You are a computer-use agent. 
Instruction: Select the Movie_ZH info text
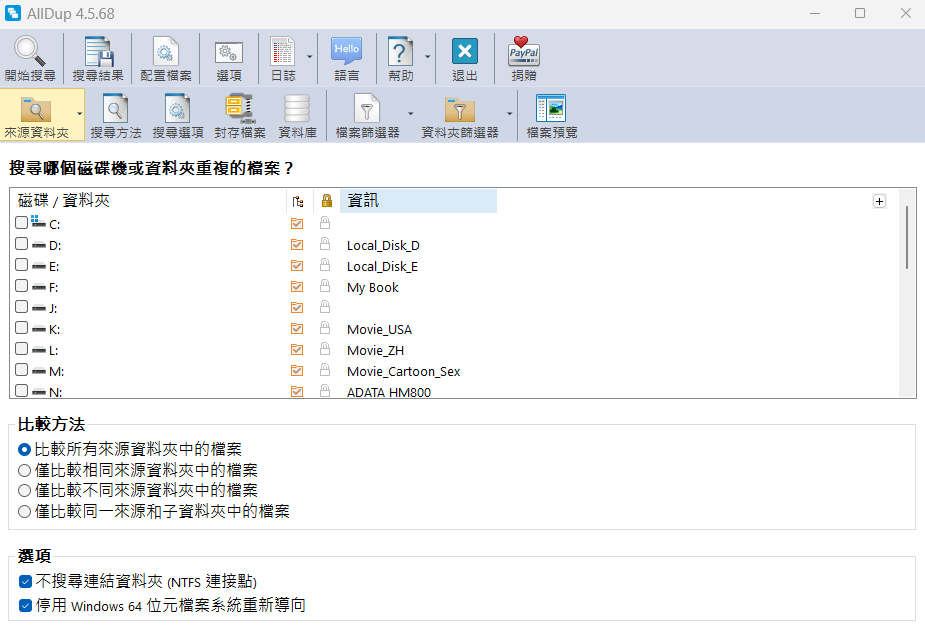(x=375, y=351)
